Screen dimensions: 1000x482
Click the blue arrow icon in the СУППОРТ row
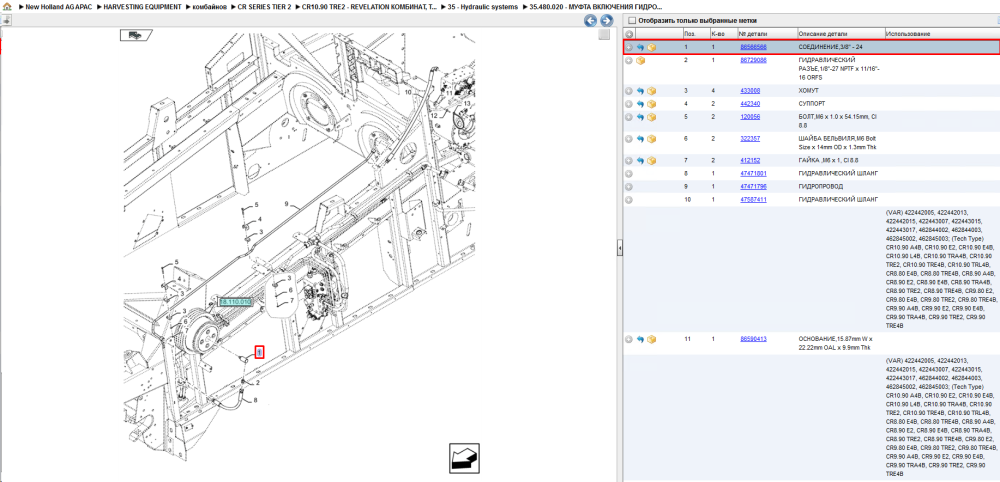(640, 104)
